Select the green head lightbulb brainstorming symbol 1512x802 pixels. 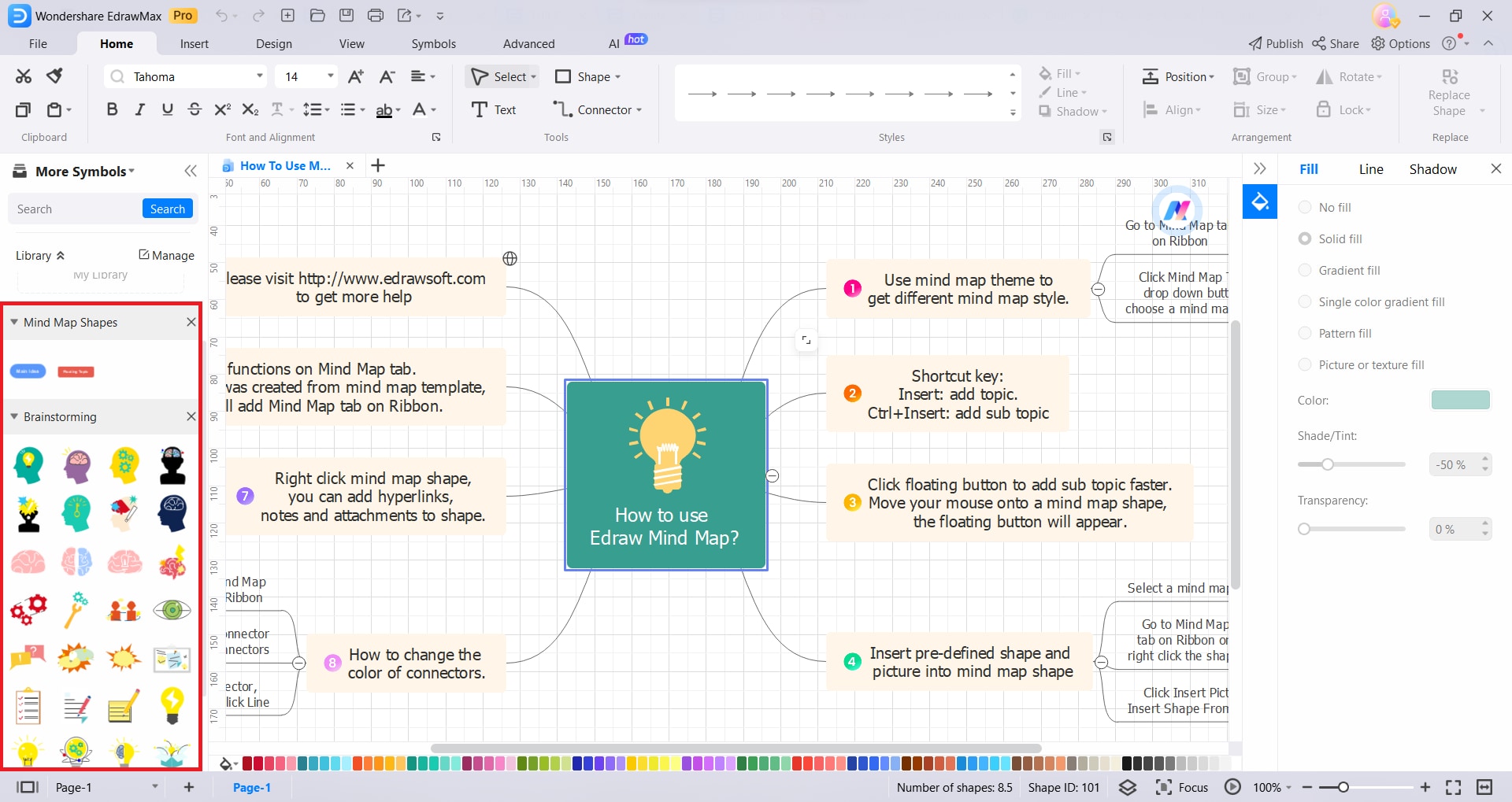(x=28, y=466)
